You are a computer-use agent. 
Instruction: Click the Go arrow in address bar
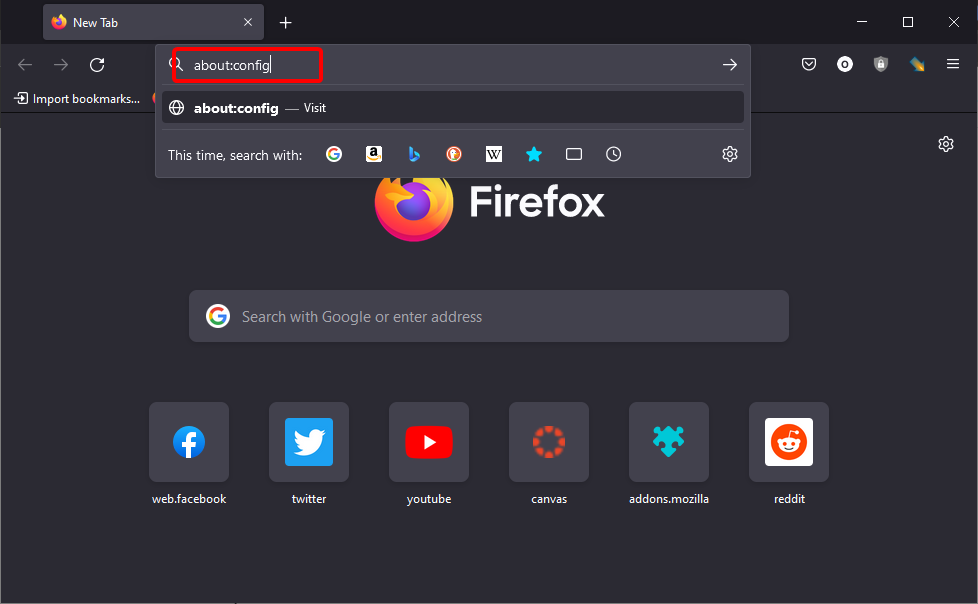click(730, 64)
